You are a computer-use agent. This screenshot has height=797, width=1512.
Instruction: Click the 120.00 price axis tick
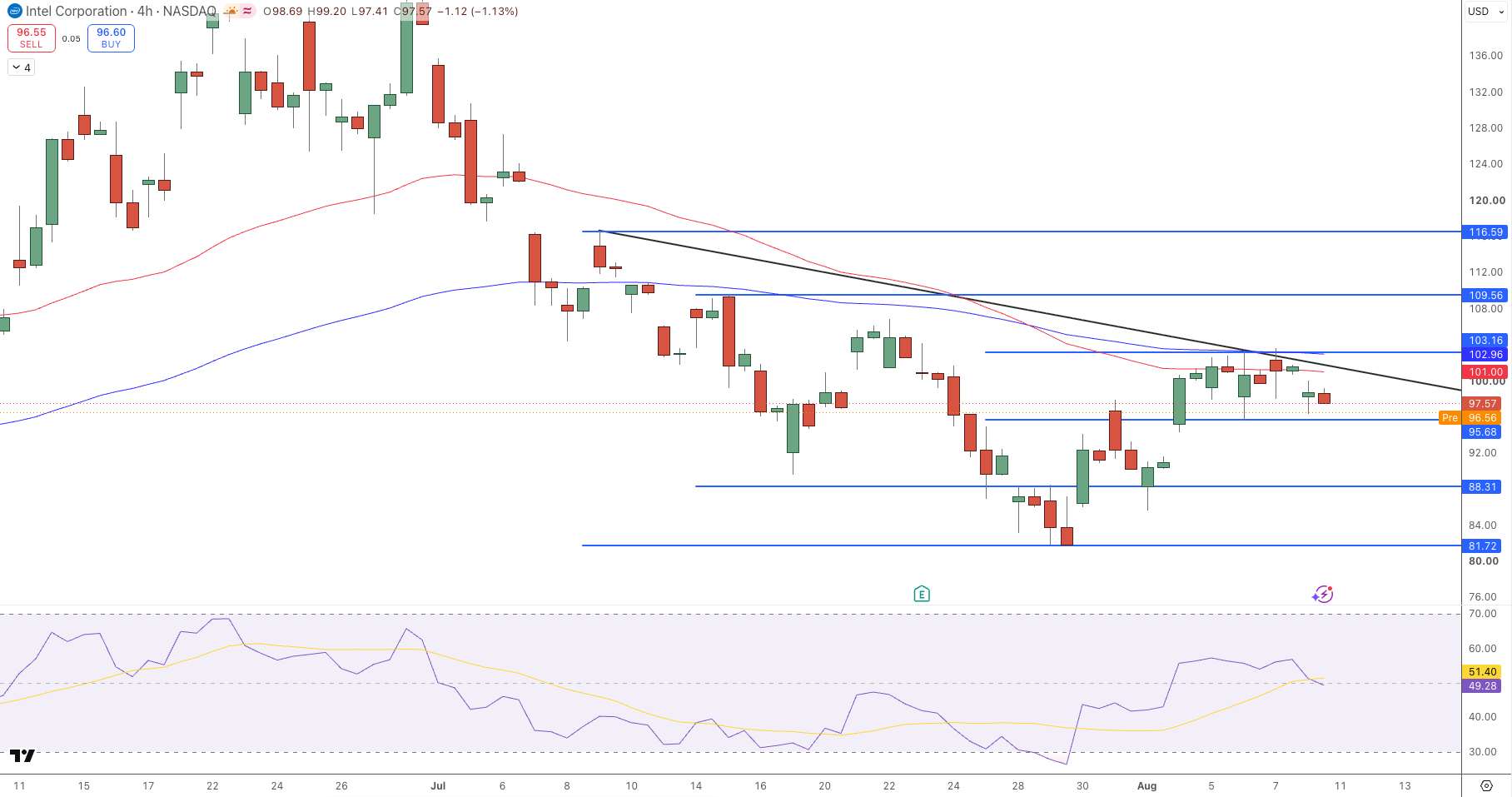click(x=1487, y=201)
